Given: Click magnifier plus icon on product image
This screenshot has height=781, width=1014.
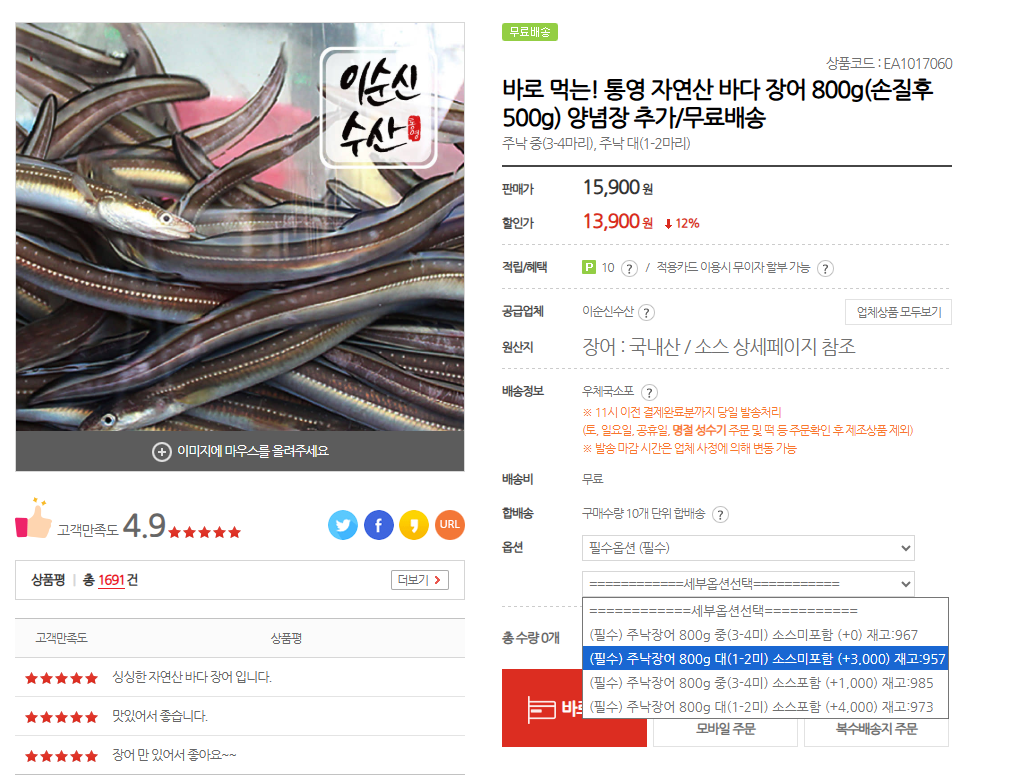Looking at the screenshot, I should [162, 451].
